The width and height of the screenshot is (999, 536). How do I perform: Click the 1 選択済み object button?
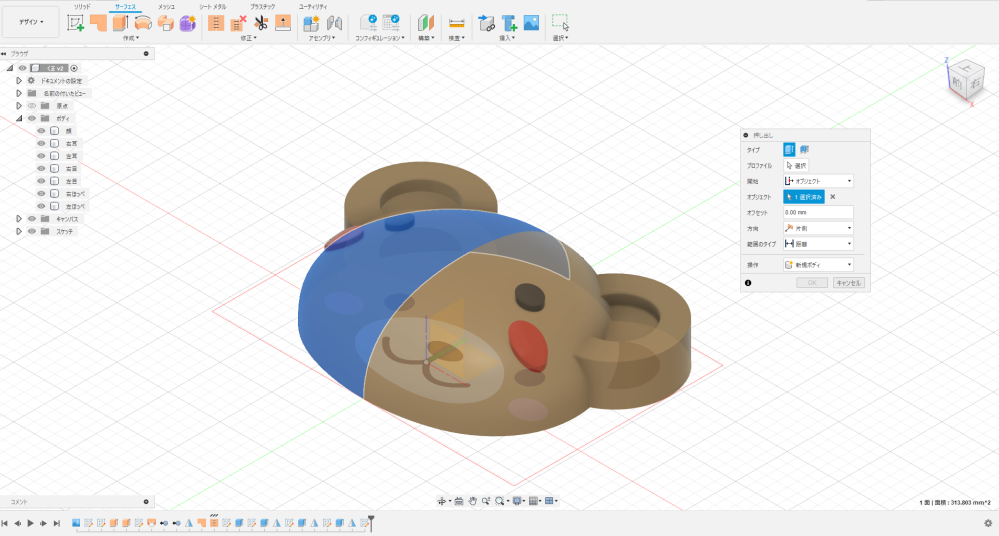(x=803, y=197)
